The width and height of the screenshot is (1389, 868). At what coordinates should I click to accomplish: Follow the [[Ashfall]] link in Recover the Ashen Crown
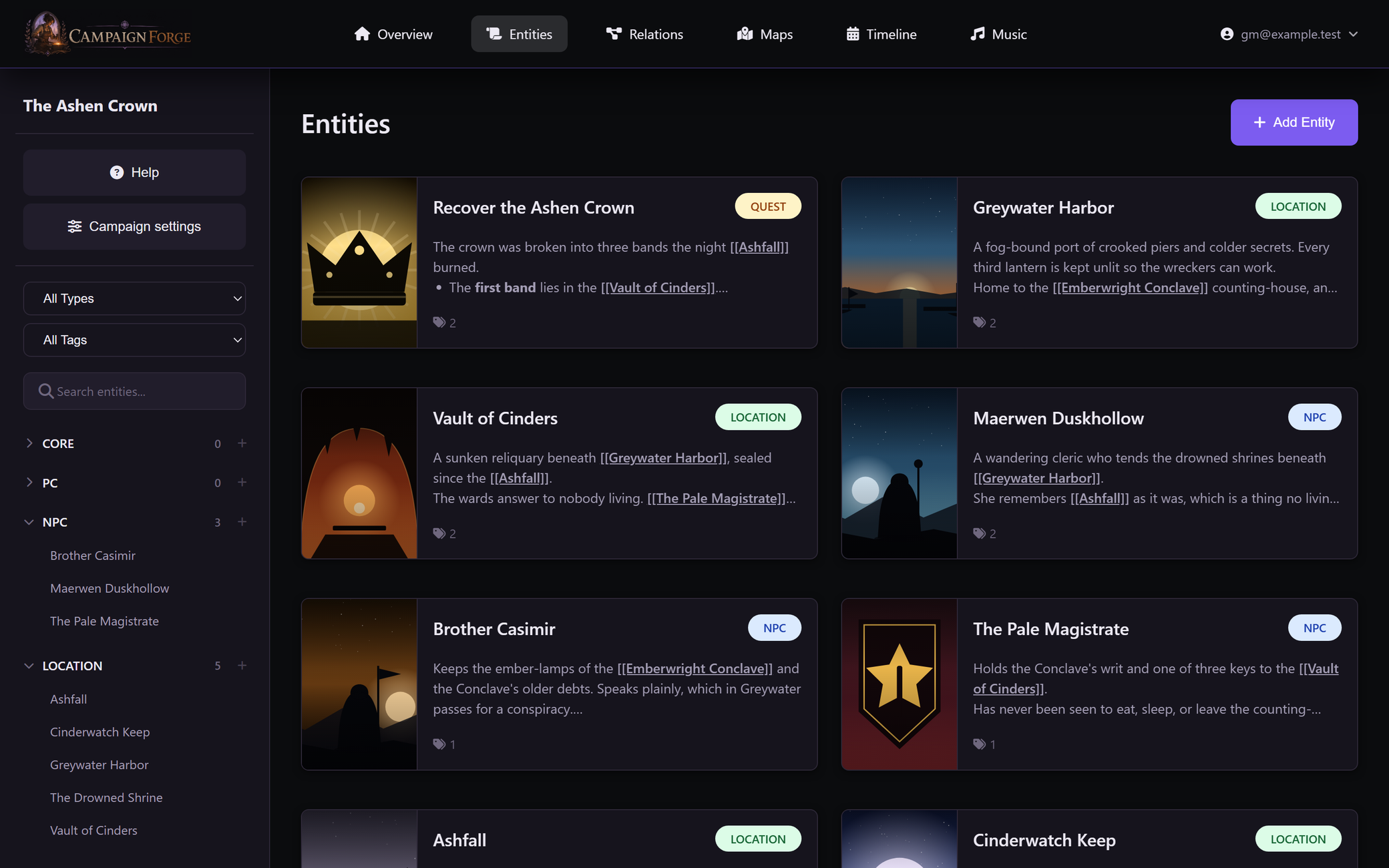pyautogui.click(x=759, y=247)
